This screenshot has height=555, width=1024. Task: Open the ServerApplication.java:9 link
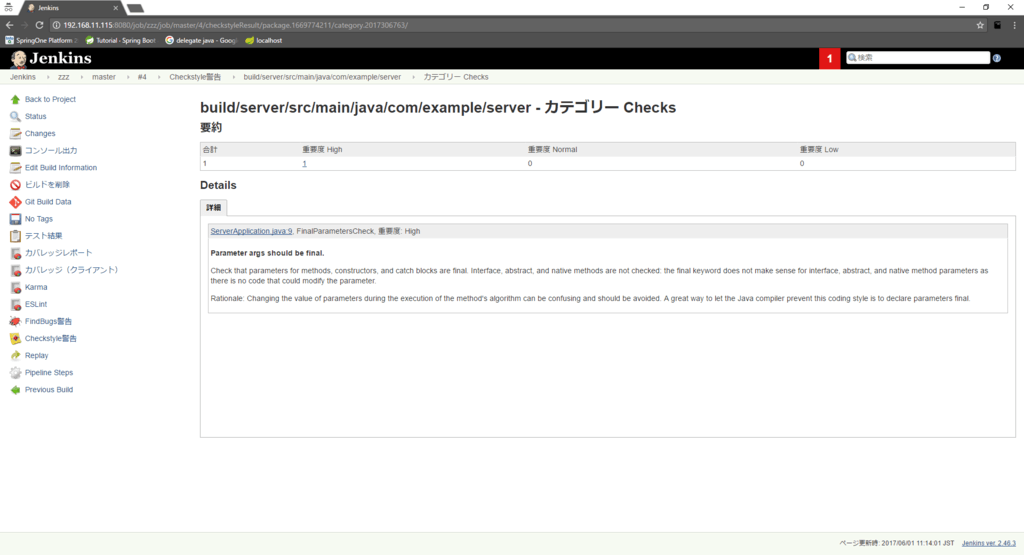click(x=251, y=231)
